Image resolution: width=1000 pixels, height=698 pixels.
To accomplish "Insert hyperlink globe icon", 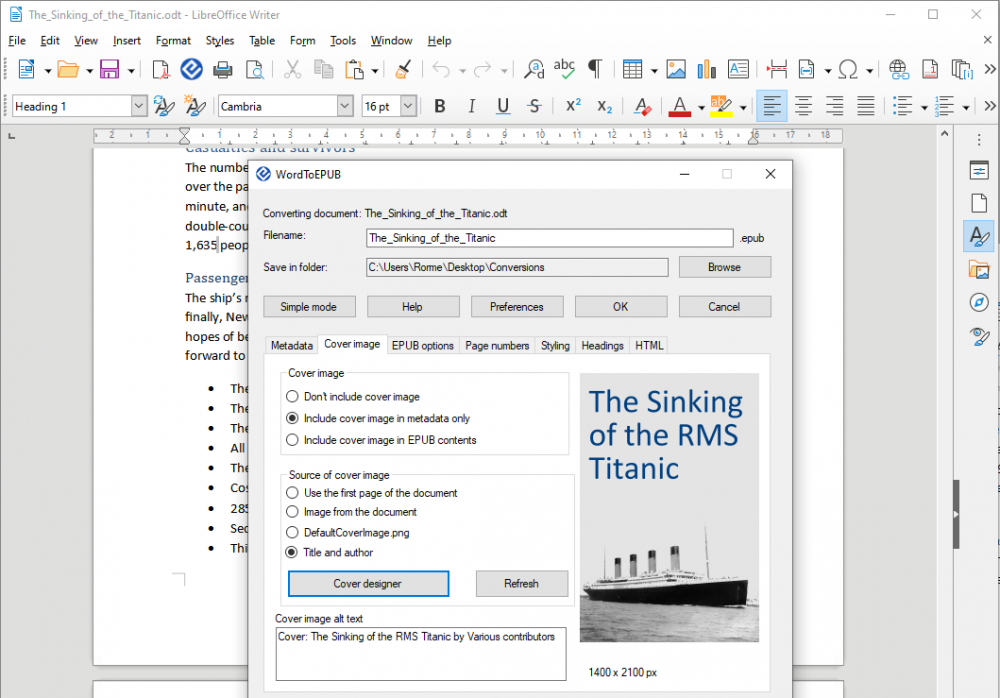I will [899, 69].
